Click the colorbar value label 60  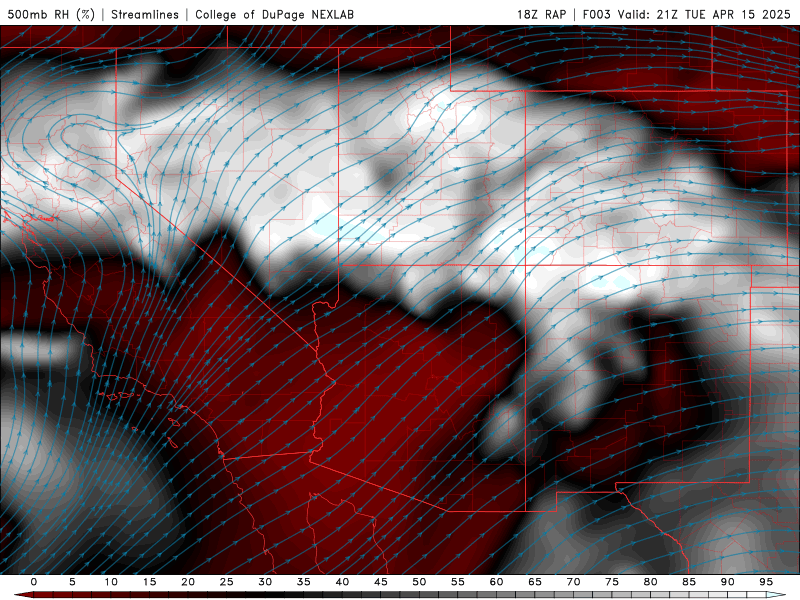(x=496, y=582)
